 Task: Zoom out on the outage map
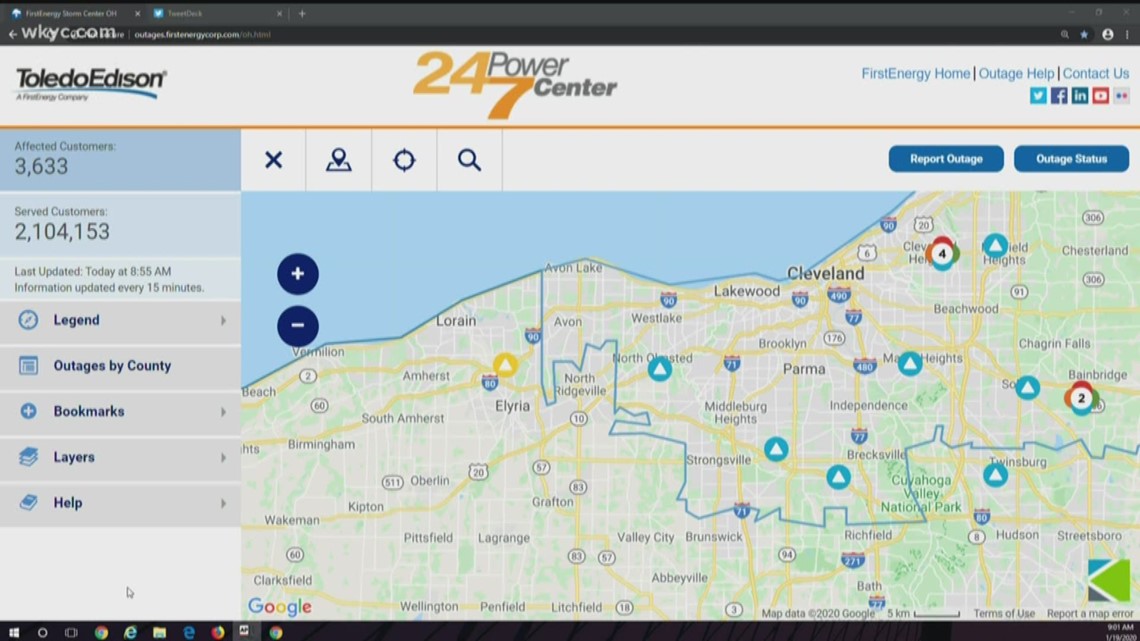click(297, 326)
